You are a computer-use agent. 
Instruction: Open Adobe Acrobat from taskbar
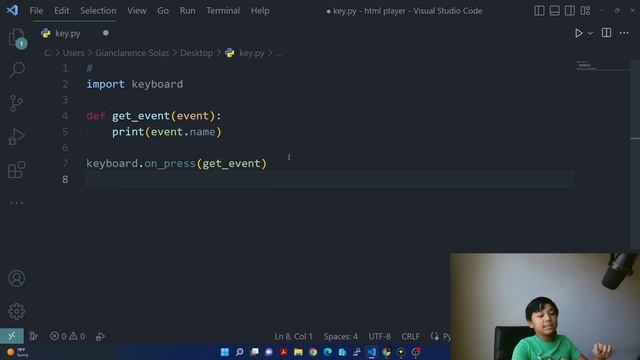click(x=283, y=352)
